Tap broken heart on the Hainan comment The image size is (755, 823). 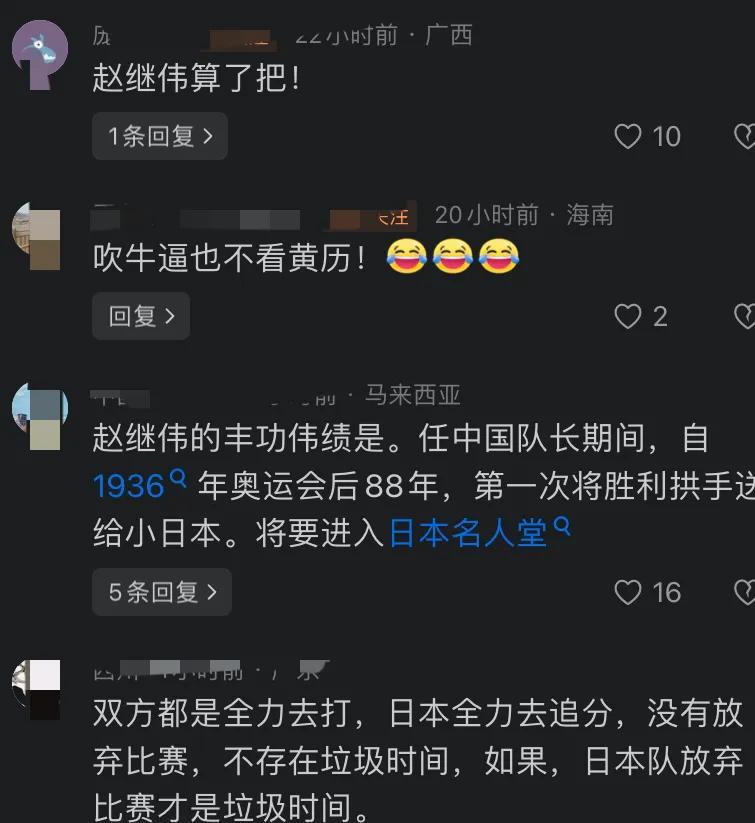[744, 316]
